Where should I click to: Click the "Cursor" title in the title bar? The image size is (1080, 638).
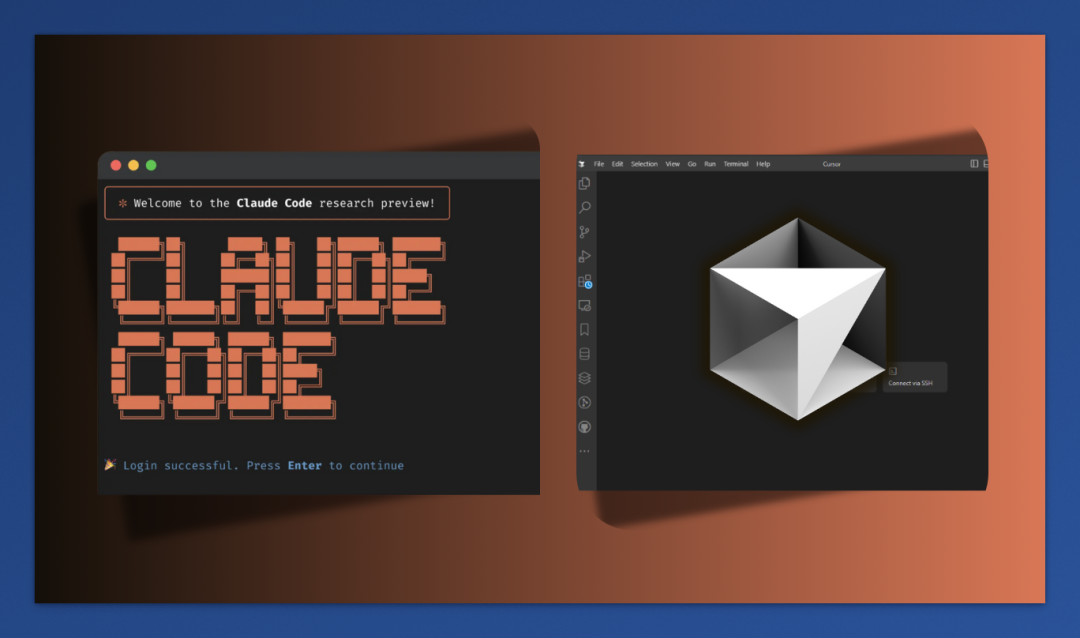coord(831,164)
